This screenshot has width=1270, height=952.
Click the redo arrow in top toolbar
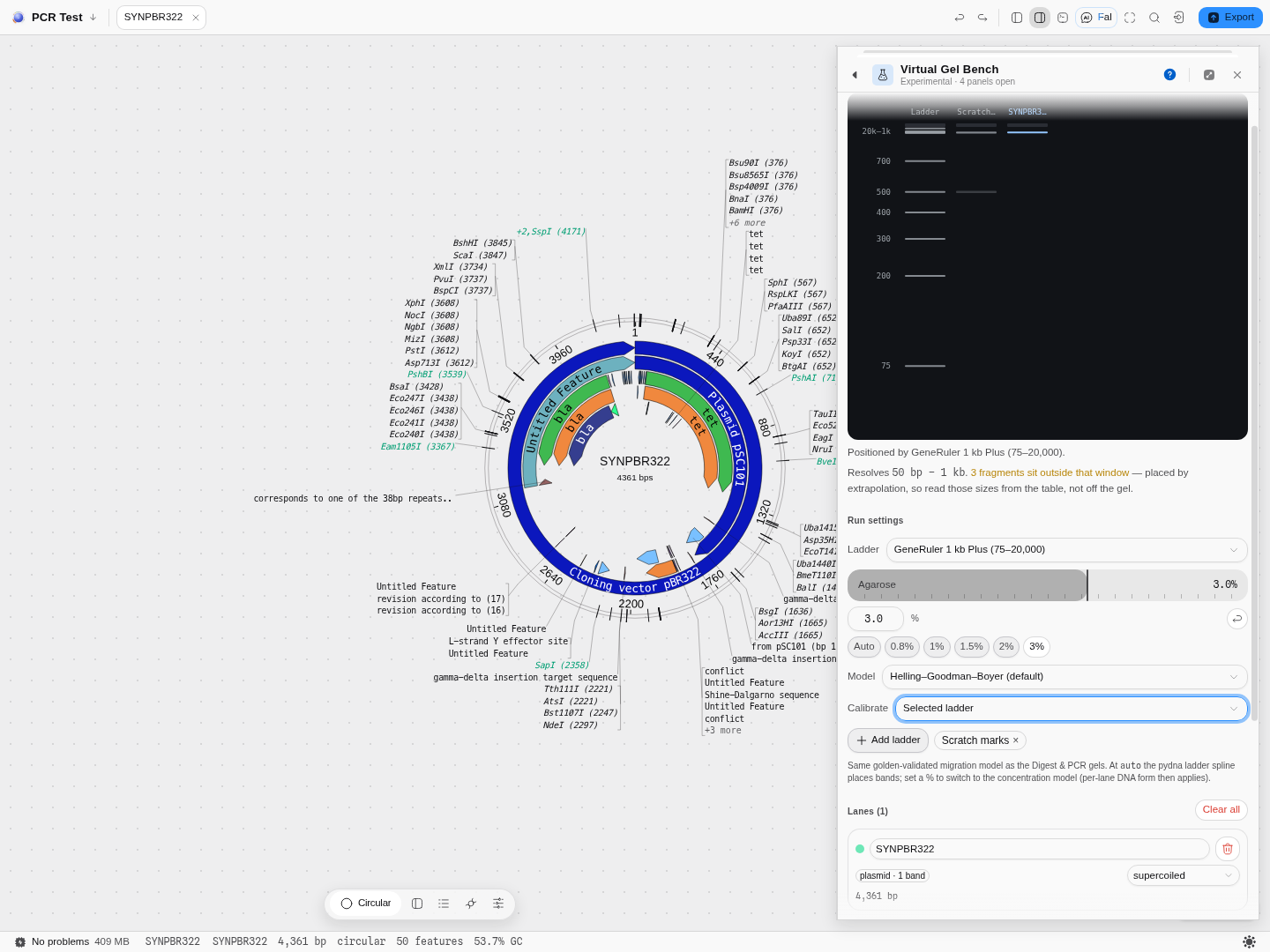(982, 18)
